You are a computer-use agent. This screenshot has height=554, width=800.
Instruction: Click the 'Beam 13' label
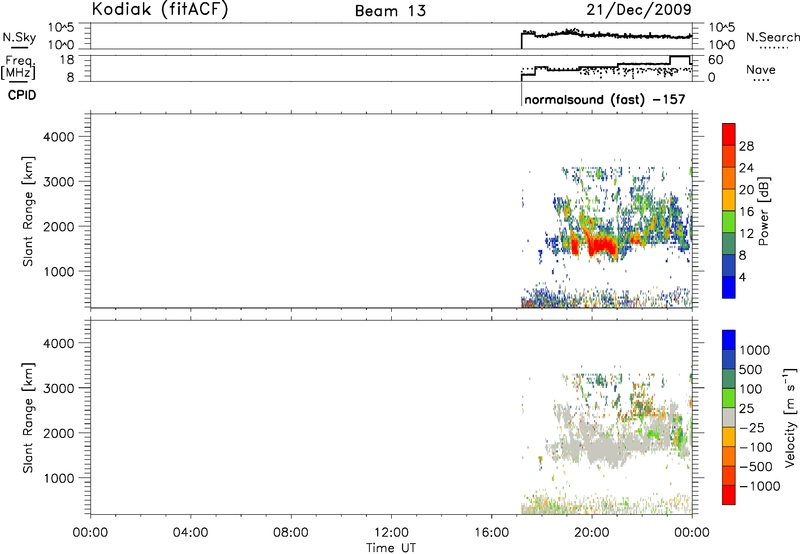(x=390, y=11)
